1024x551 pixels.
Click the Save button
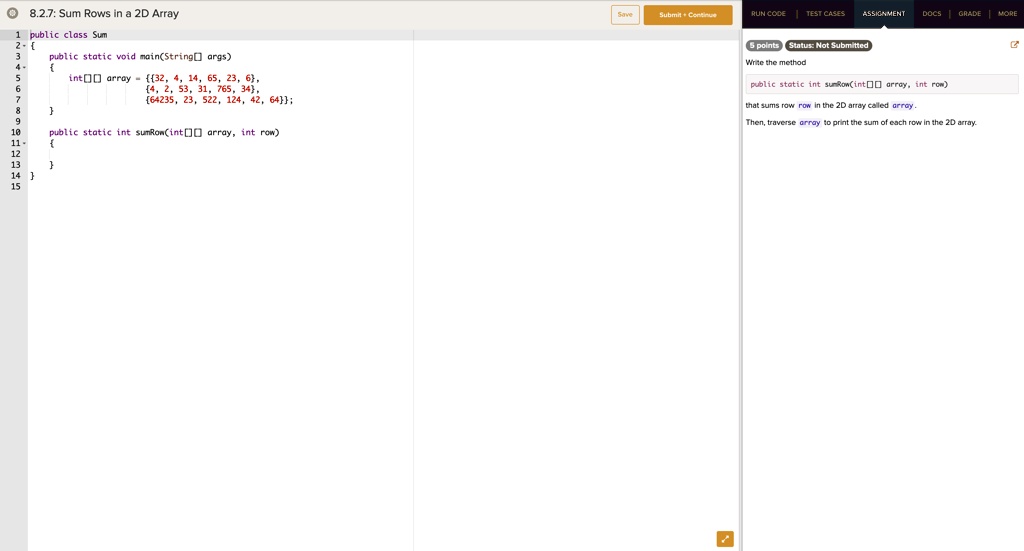click(x=625, y=14)
